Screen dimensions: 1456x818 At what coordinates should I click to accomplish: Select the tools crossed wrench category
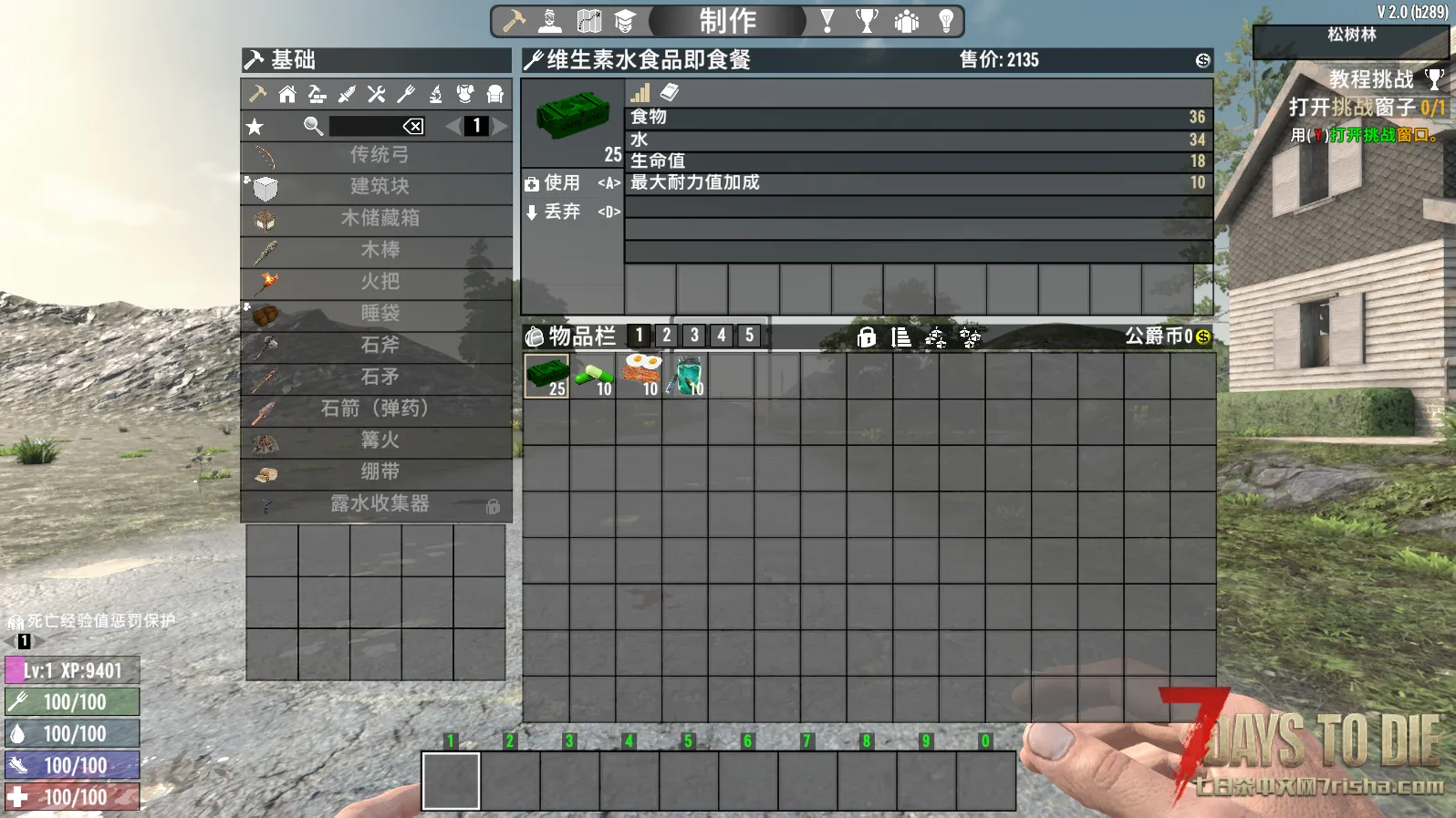pyautogui.click(x=376, y=94)
